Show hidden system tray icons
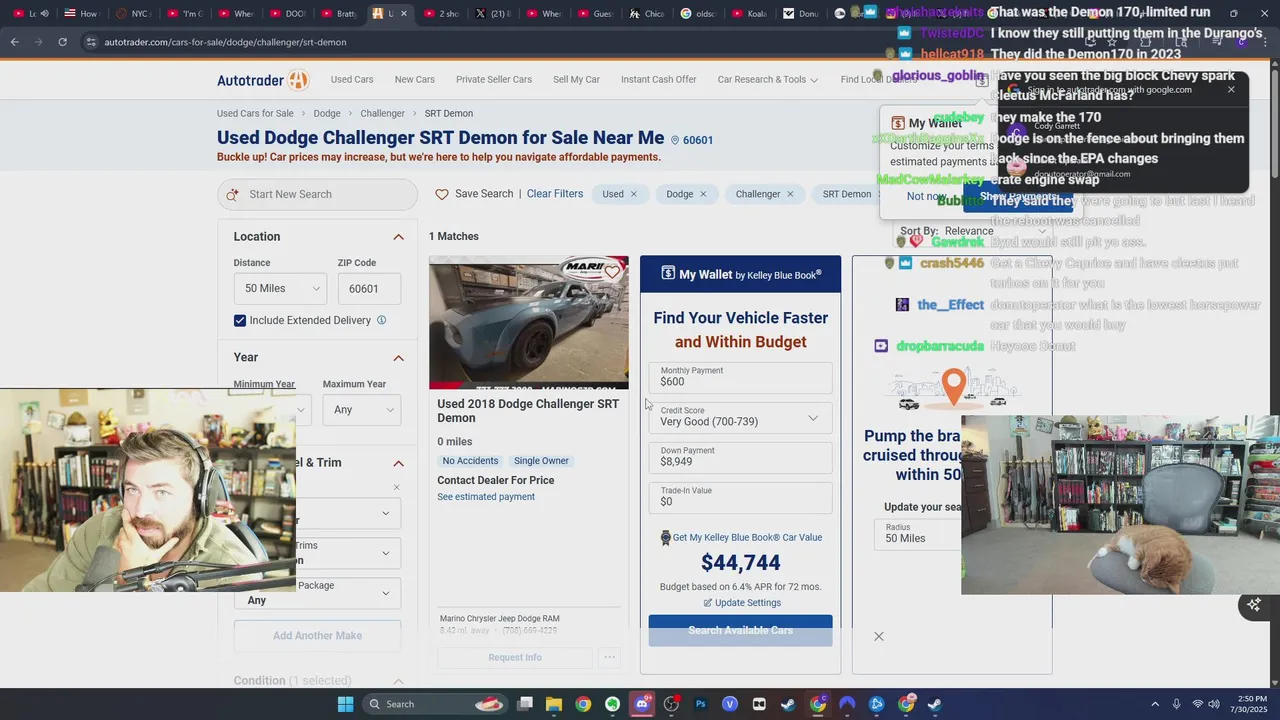Image resolution: width=1280 pixels, height=720 pixels. click(x=1155, y=704)
